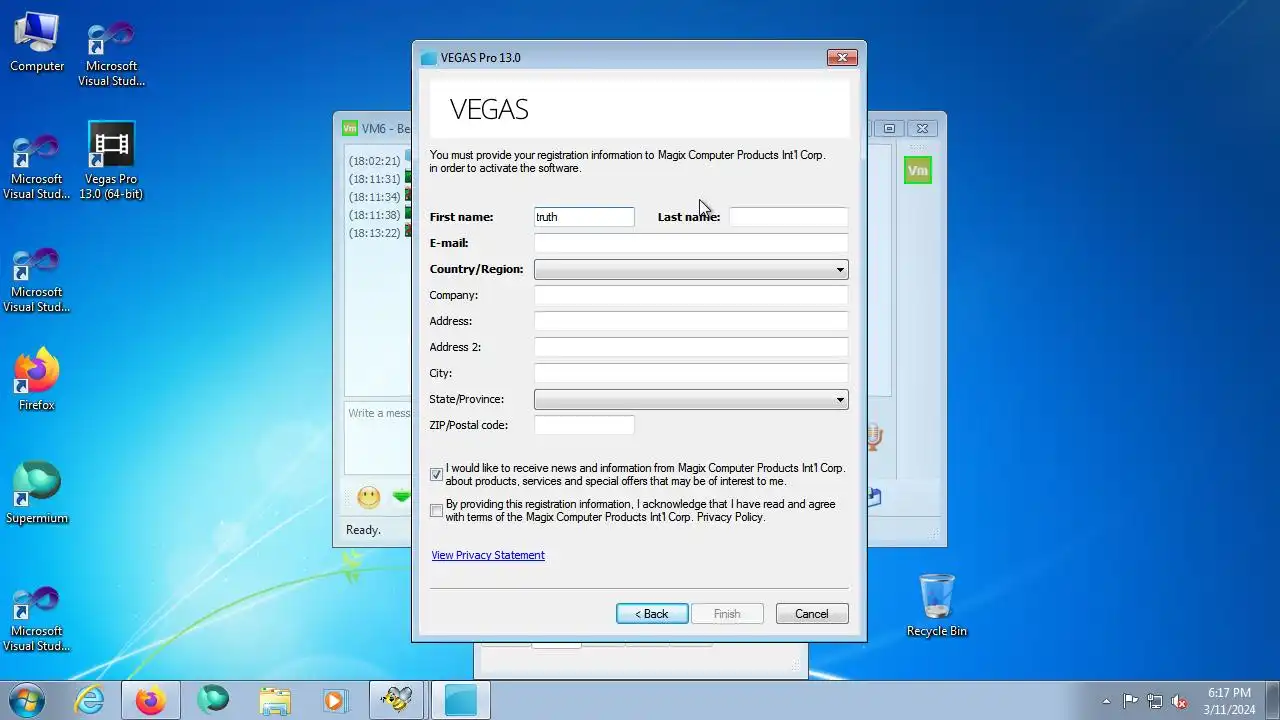Click the (18:02:21) chat entry in VM6
Image resolution: width=1280 pixels, height=720 pixels.
pos(374,161)
